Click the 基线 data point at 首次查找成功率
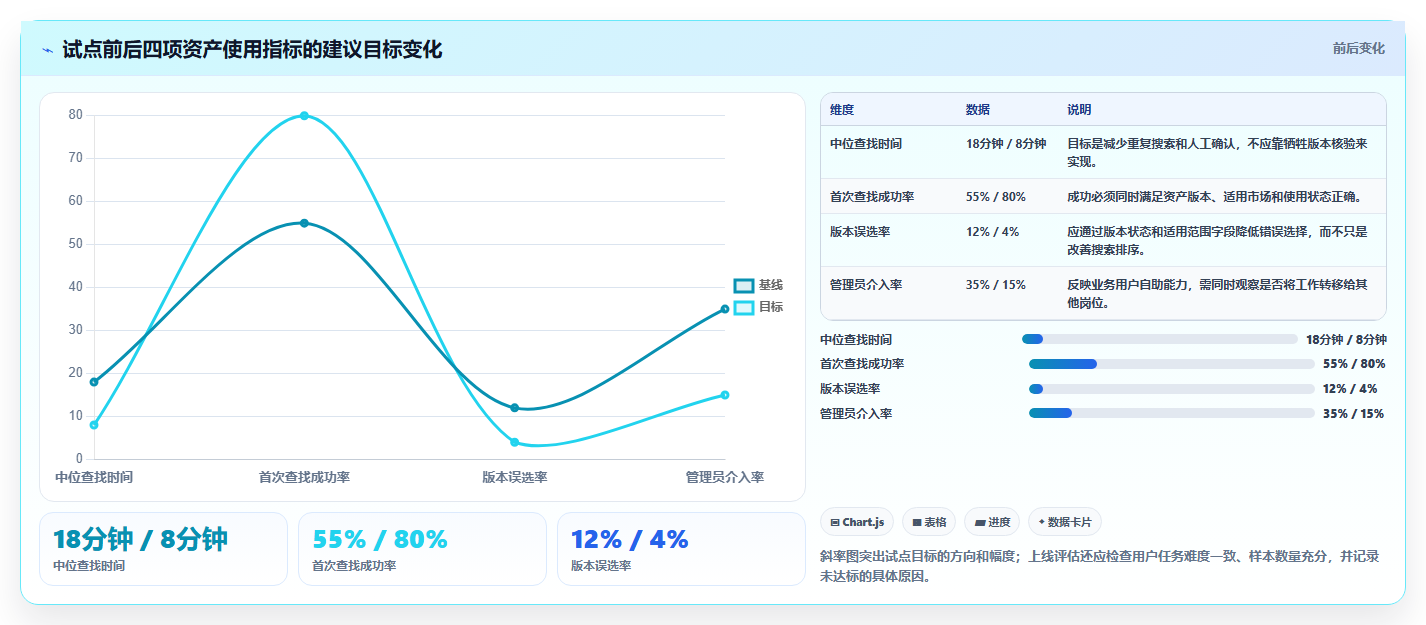The height and width of the screenshot is (625, 1426). tap(304, 223)
